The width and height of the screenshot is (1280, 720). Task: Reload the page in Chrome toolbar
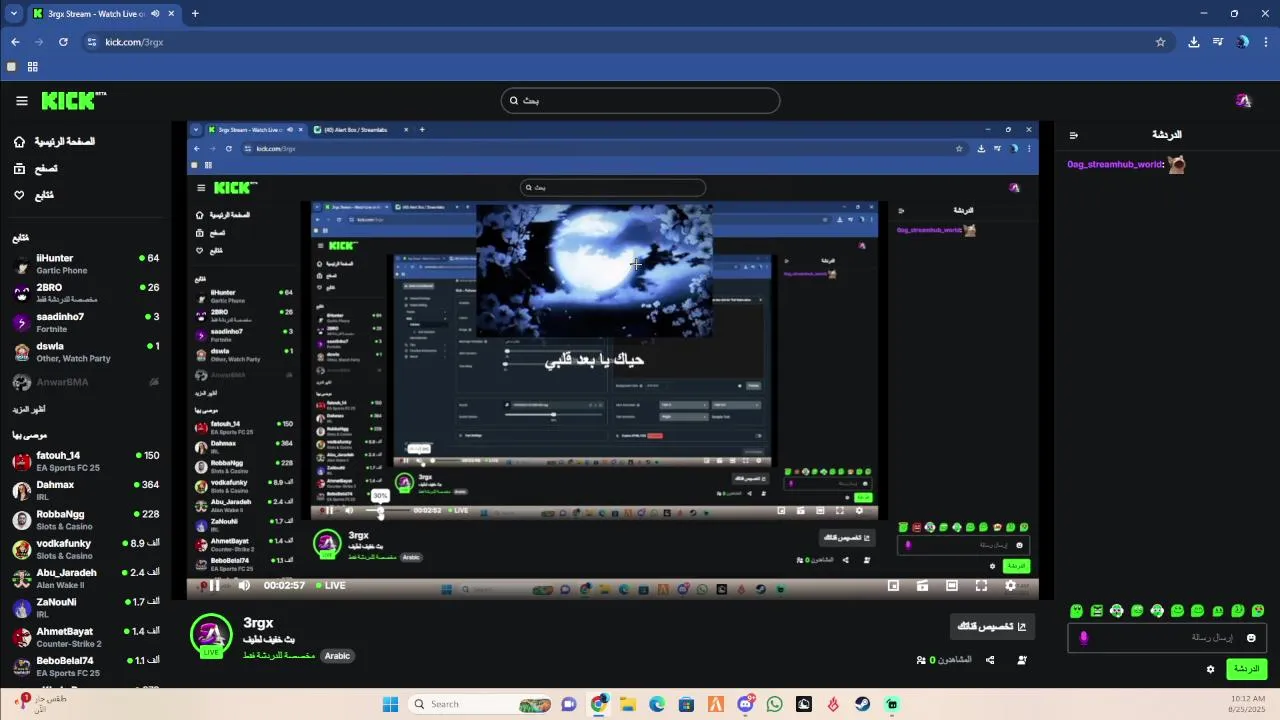pyautogui.click(x=63, y=42)
